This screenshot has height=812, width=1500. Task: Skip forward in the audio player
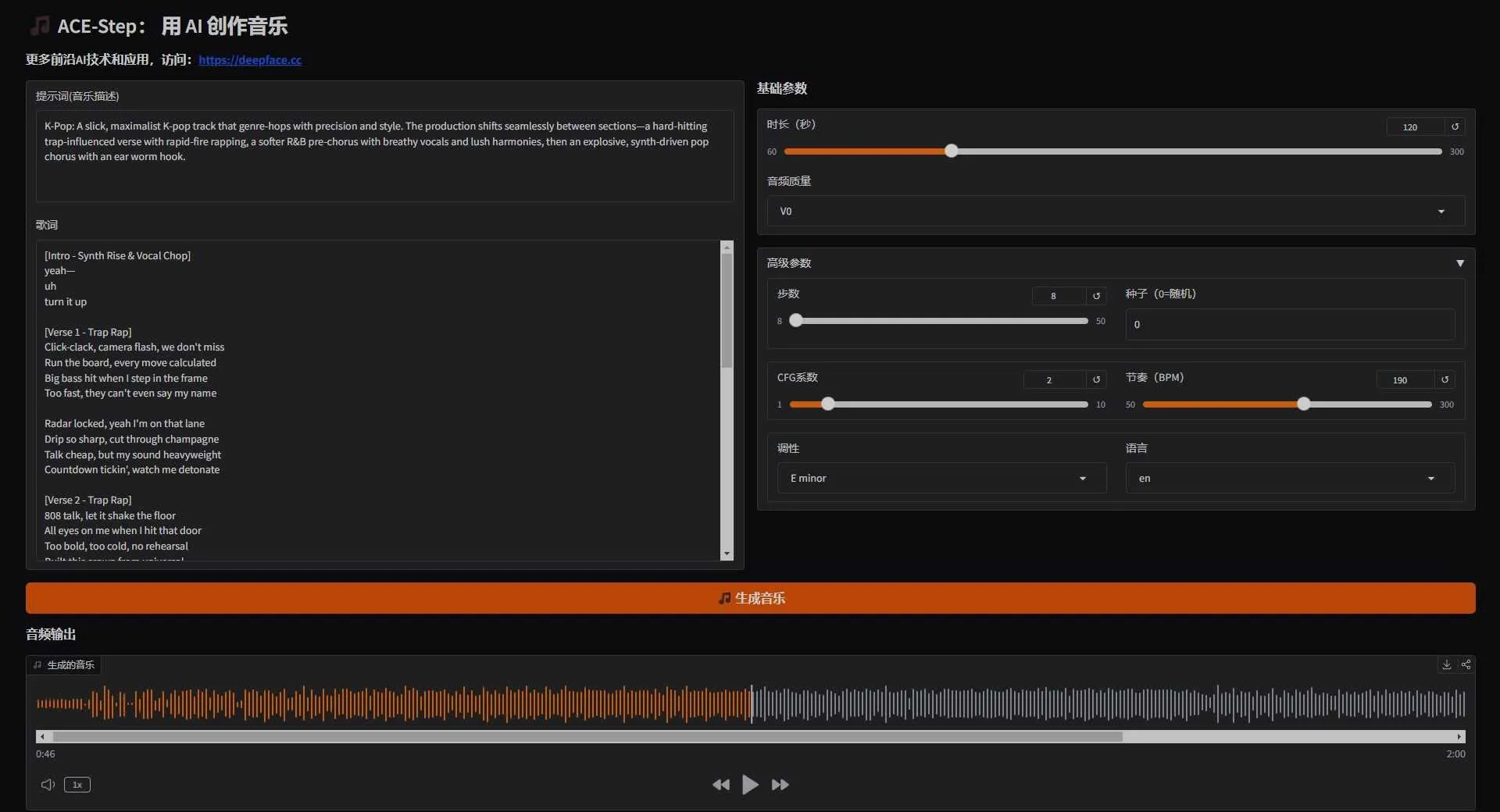(x=780, y=785)
